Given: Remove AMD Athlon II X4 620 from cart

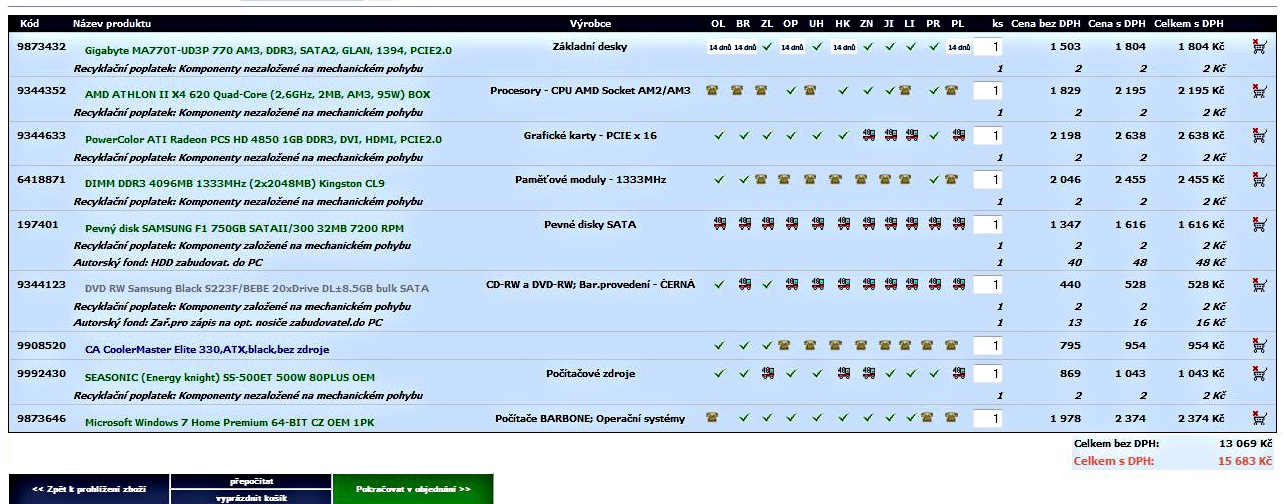Looking at the screenshot, I should (x=1259, y=91).
